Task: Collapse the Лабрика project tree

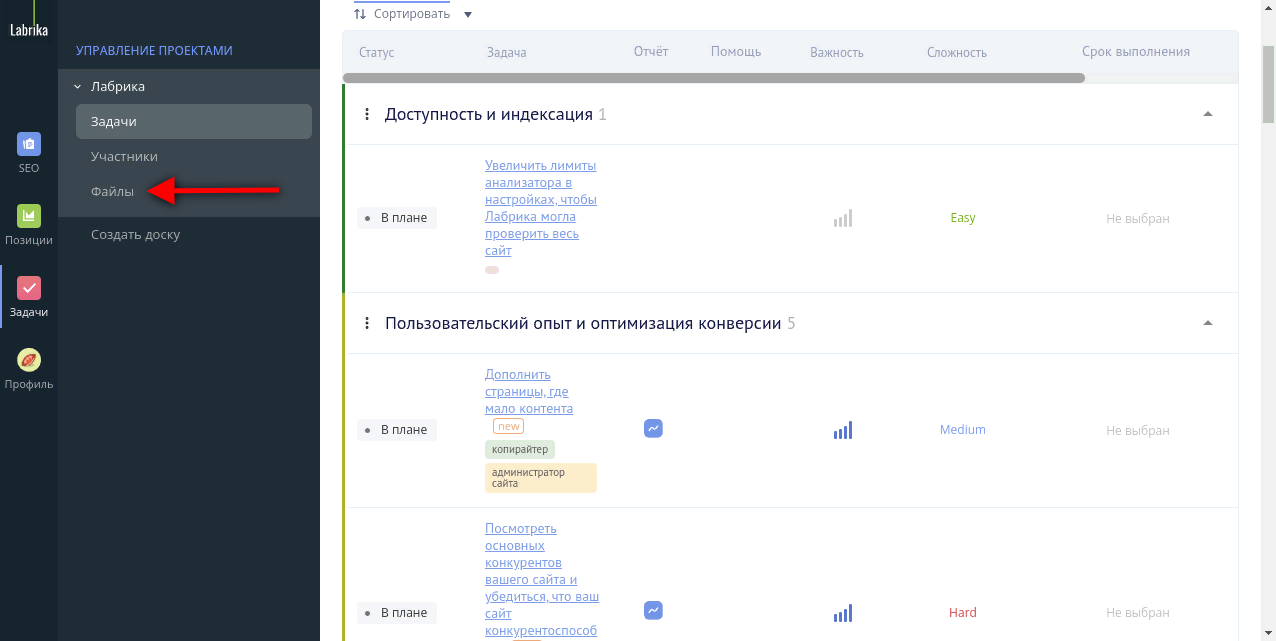Action: [x=77, y=87]
